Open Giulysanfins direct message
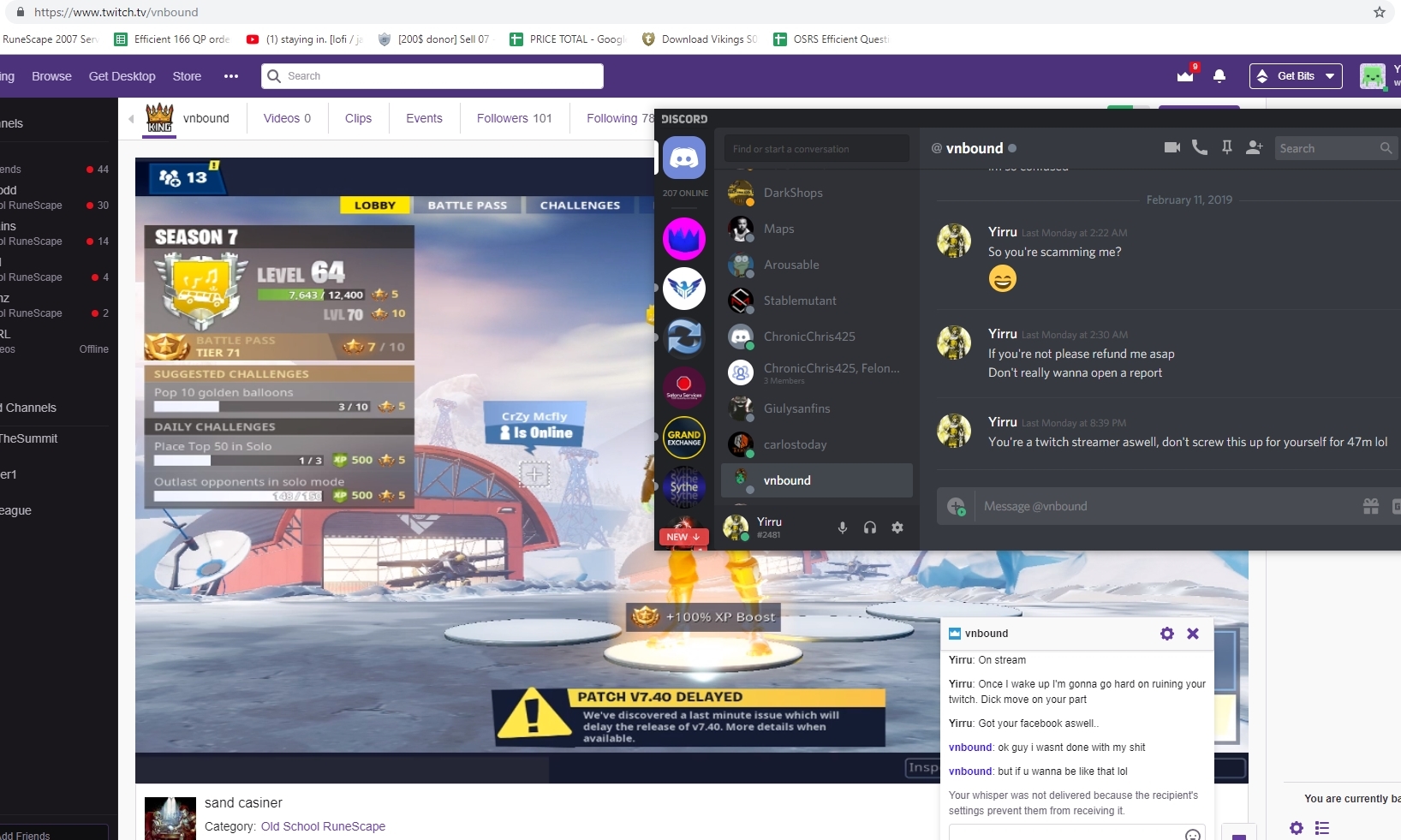 tap(817, 408)
